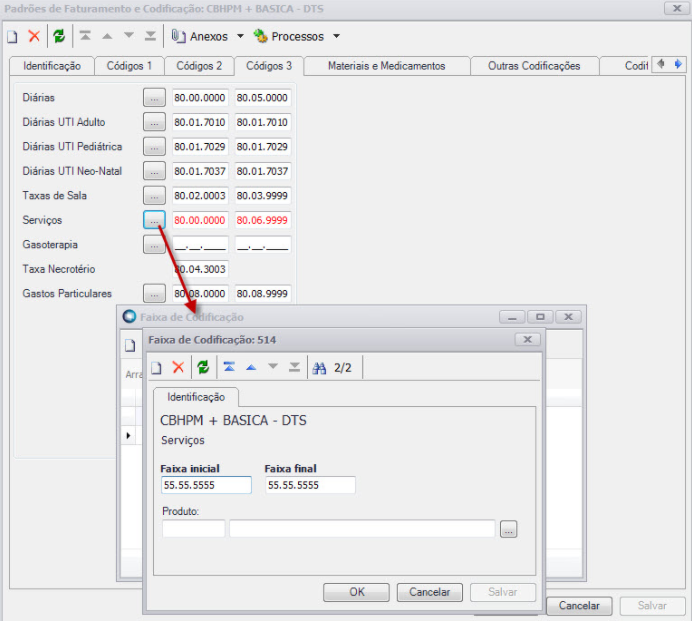The width and height of the screenshot is (692, 621).
Task: Open the Processos menu
Action: click(x=289, y=36)
